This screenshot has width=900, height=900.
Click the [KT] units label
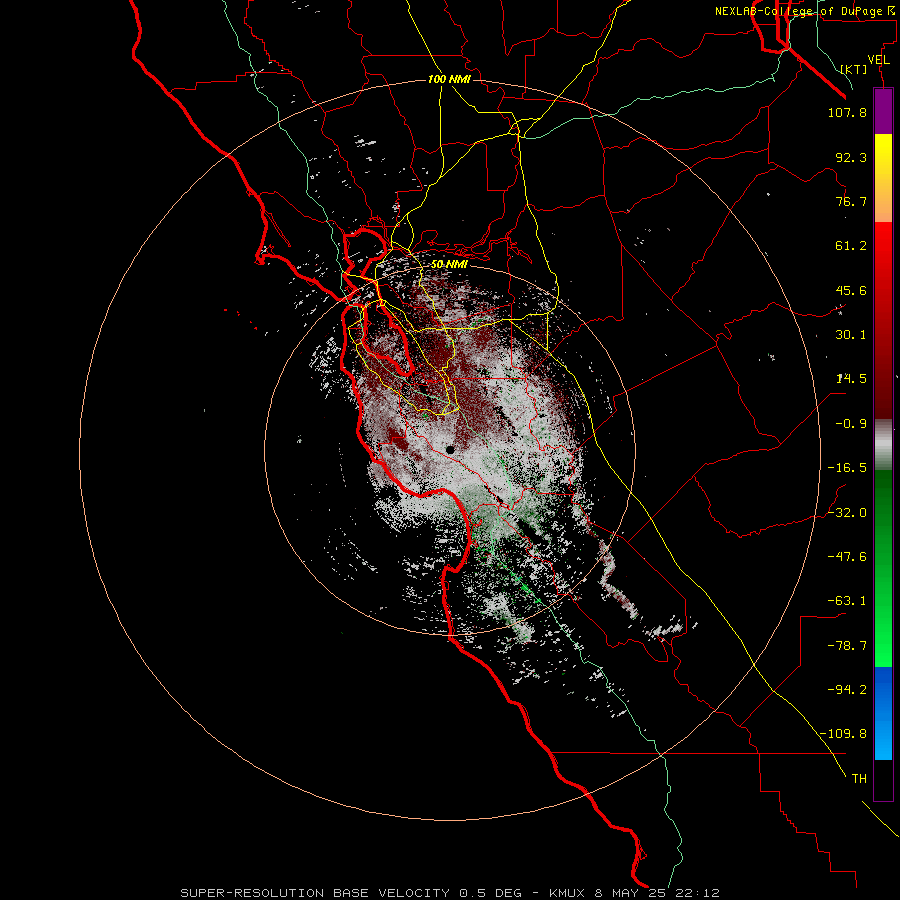point(854,69)
